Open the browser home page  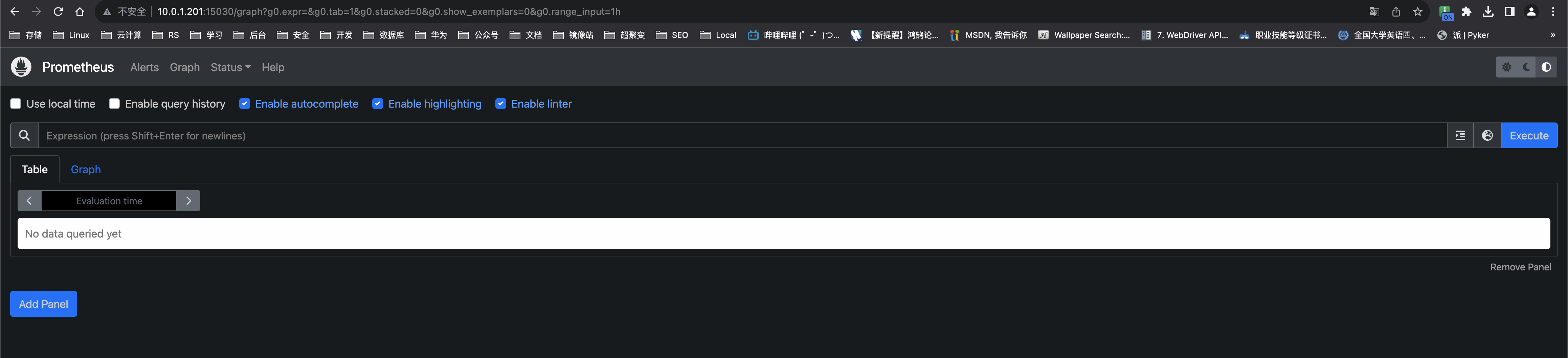pos(80,12)
